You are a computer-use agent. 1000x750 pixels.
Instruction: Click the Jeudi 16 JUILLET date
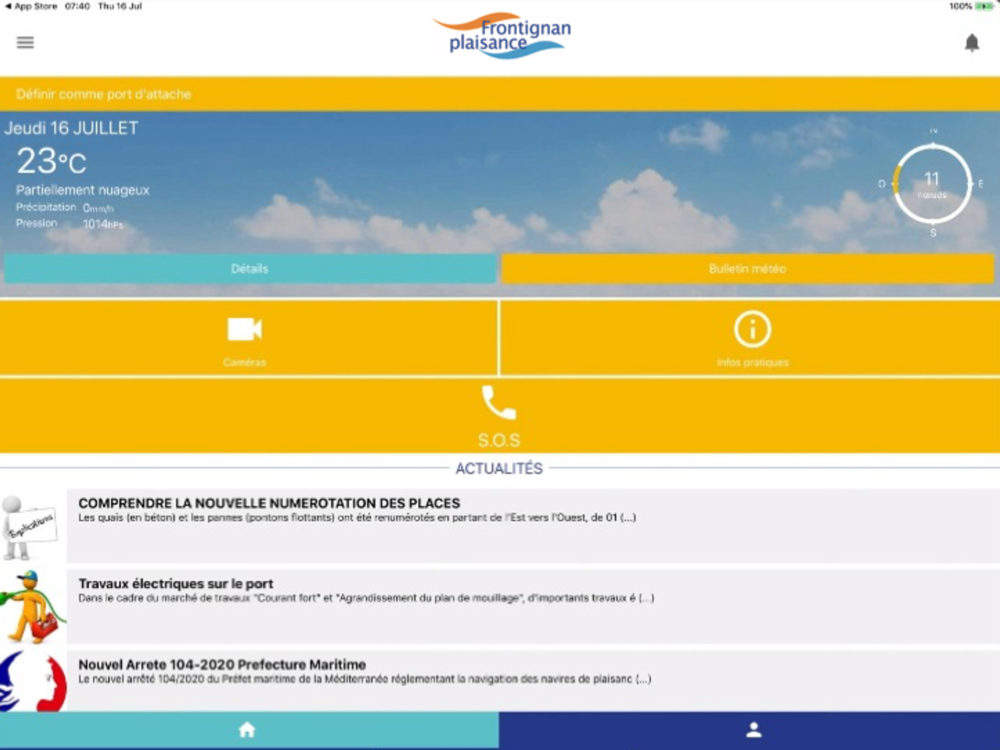71,128
